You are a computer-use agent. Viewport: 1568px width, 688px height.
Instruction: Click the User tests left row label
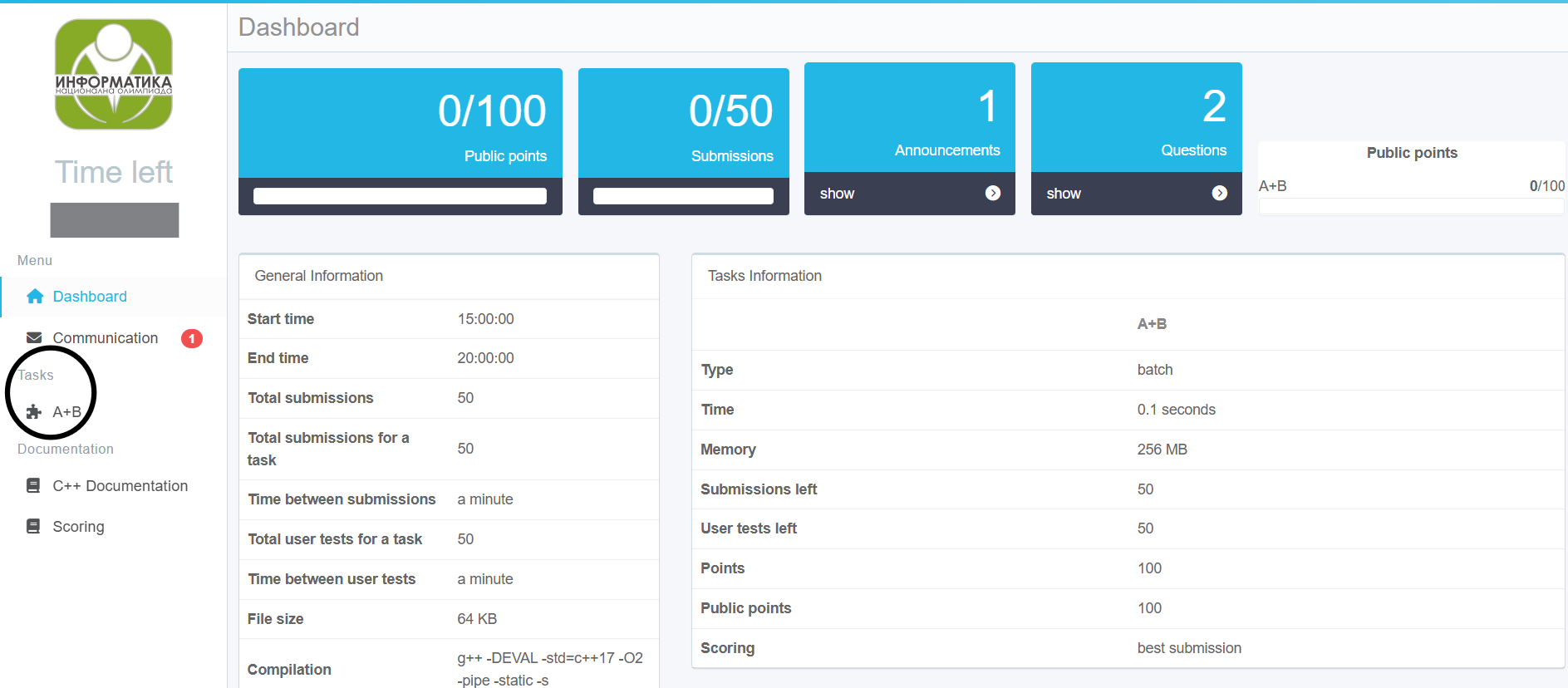click(x=749, y=528)
